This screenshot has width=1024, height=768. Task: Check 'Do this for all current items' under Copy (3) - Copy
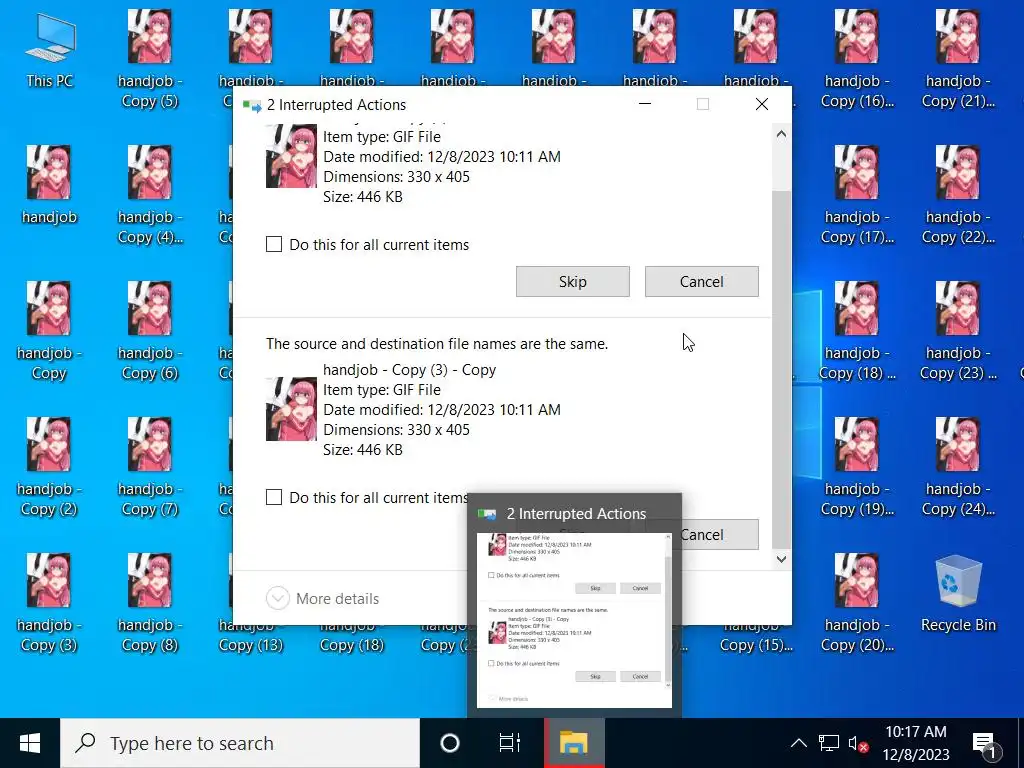[367, 498]
